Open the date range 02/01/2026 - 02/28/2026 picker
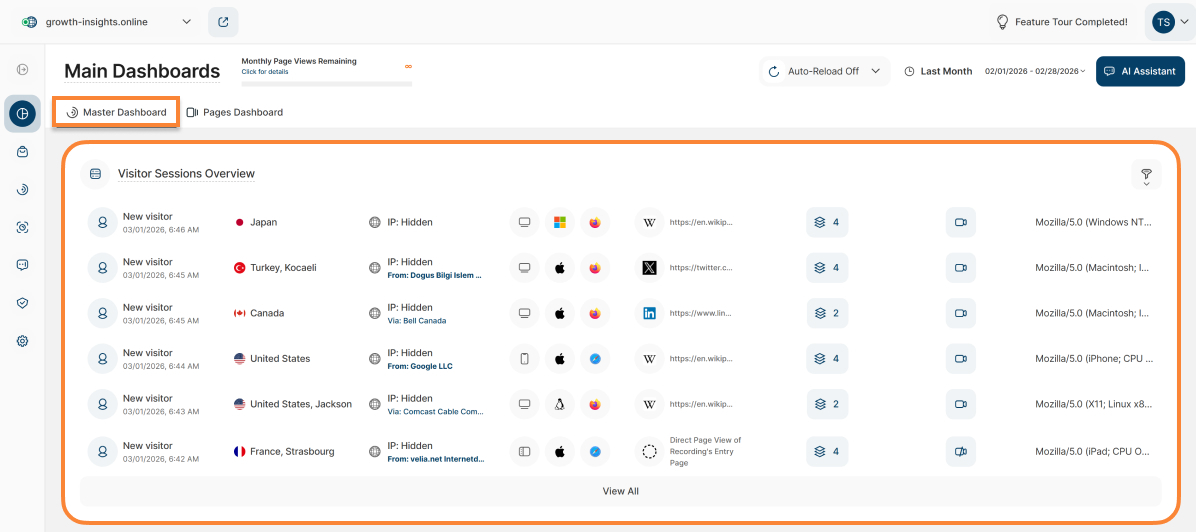The width and height of the screenshot is (1196, 532). pos(1035,71)
